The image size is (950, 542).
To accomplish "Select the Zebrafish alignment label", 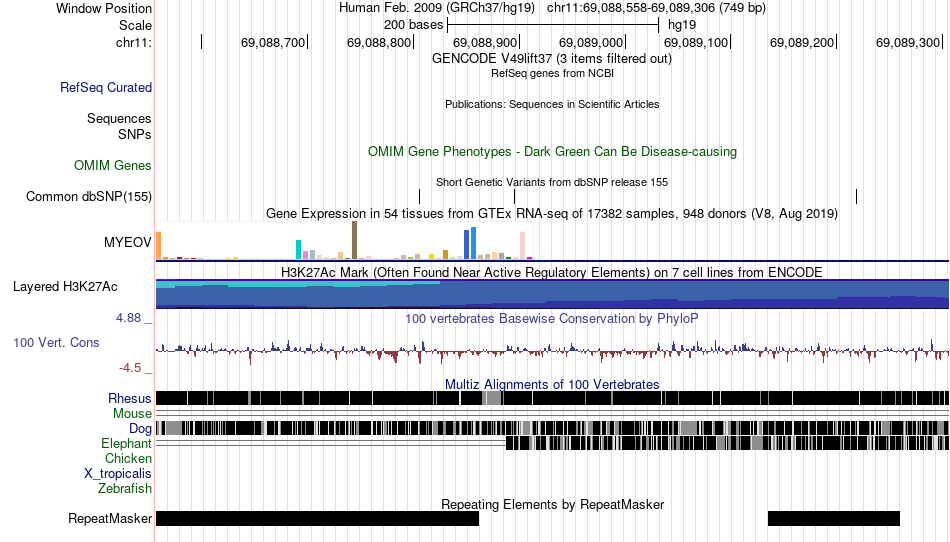I will click(x=125, y=488).
